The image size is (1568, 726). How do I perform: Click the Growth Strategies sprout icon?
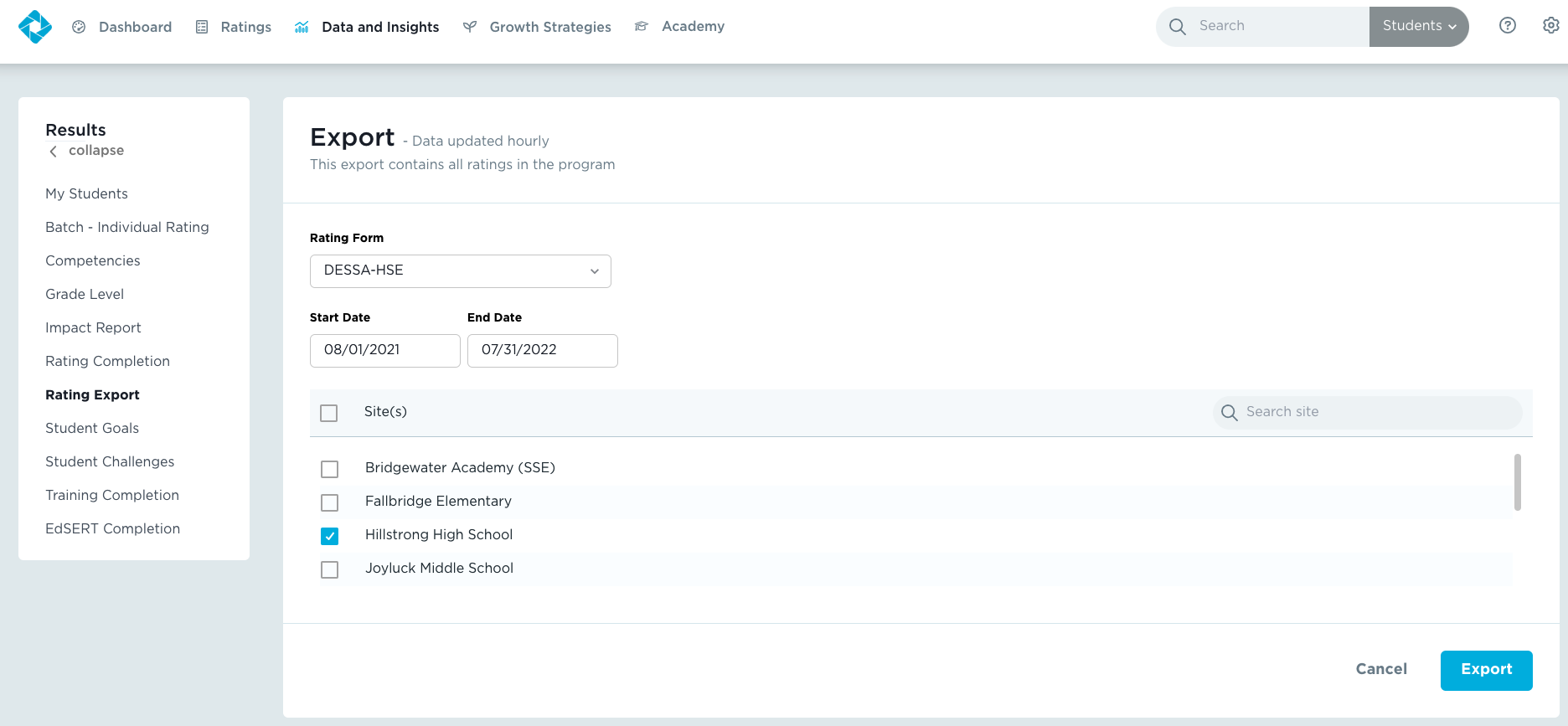click(x=470, y=27)
